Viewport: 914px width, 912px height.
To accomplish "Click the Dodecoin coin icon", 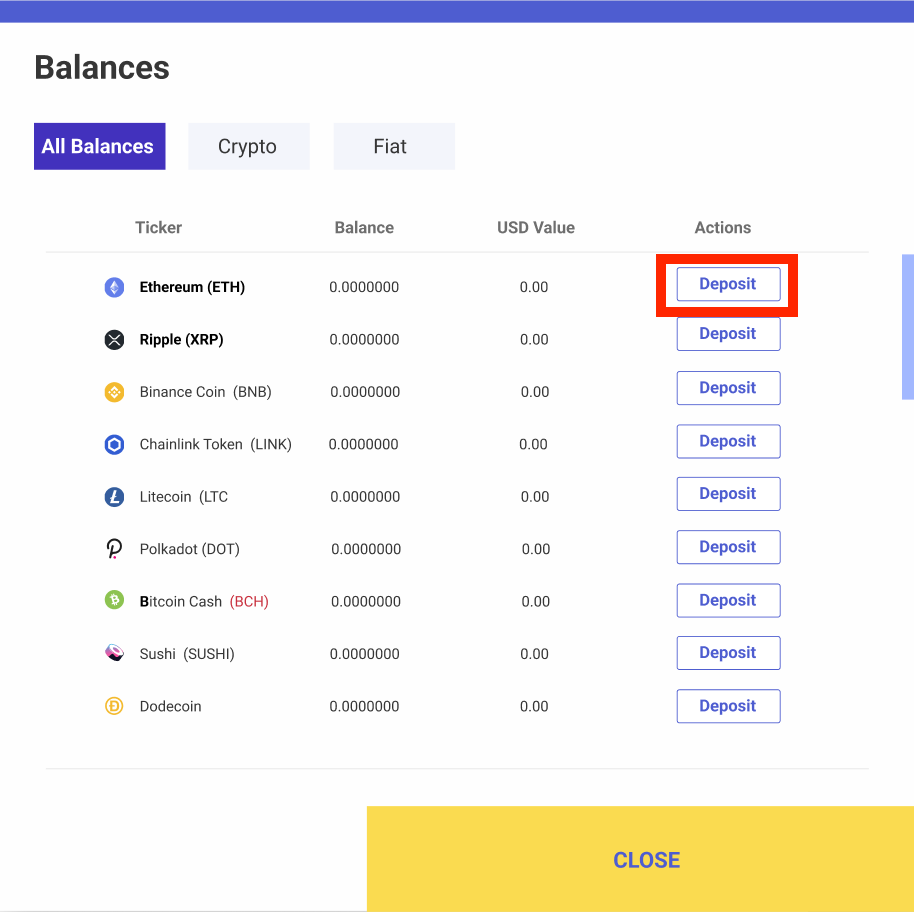I will click(114, 706).
